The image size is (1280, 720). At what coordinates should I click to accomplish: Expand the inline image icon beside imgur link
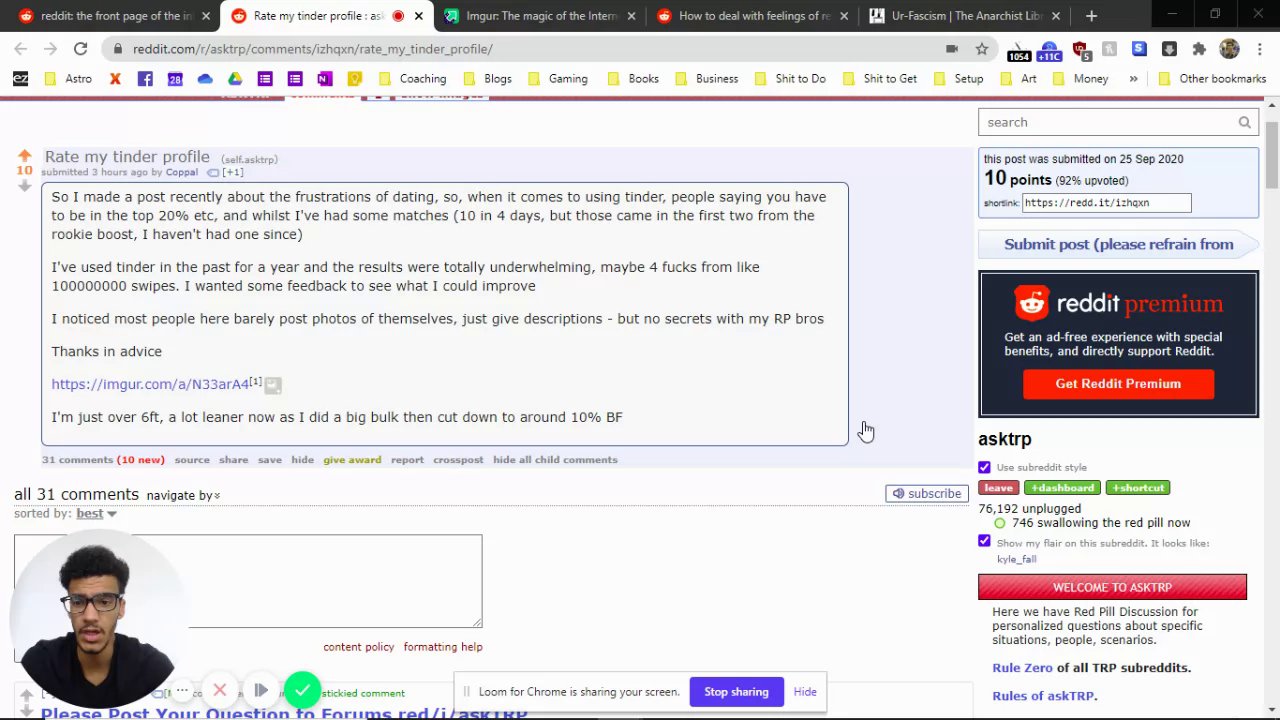[x=273, y=385]
